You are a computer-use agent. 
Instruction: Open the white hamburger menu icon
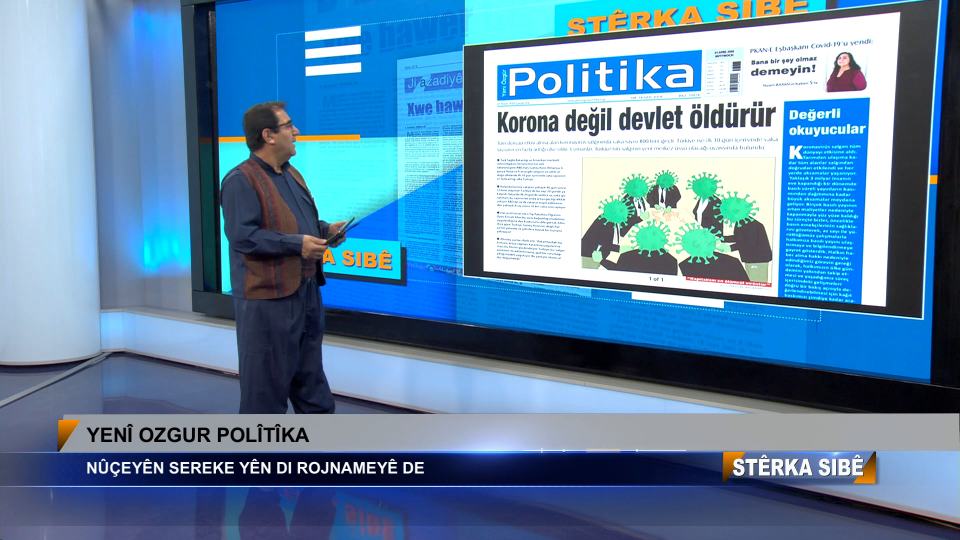[x=333, y=51]
